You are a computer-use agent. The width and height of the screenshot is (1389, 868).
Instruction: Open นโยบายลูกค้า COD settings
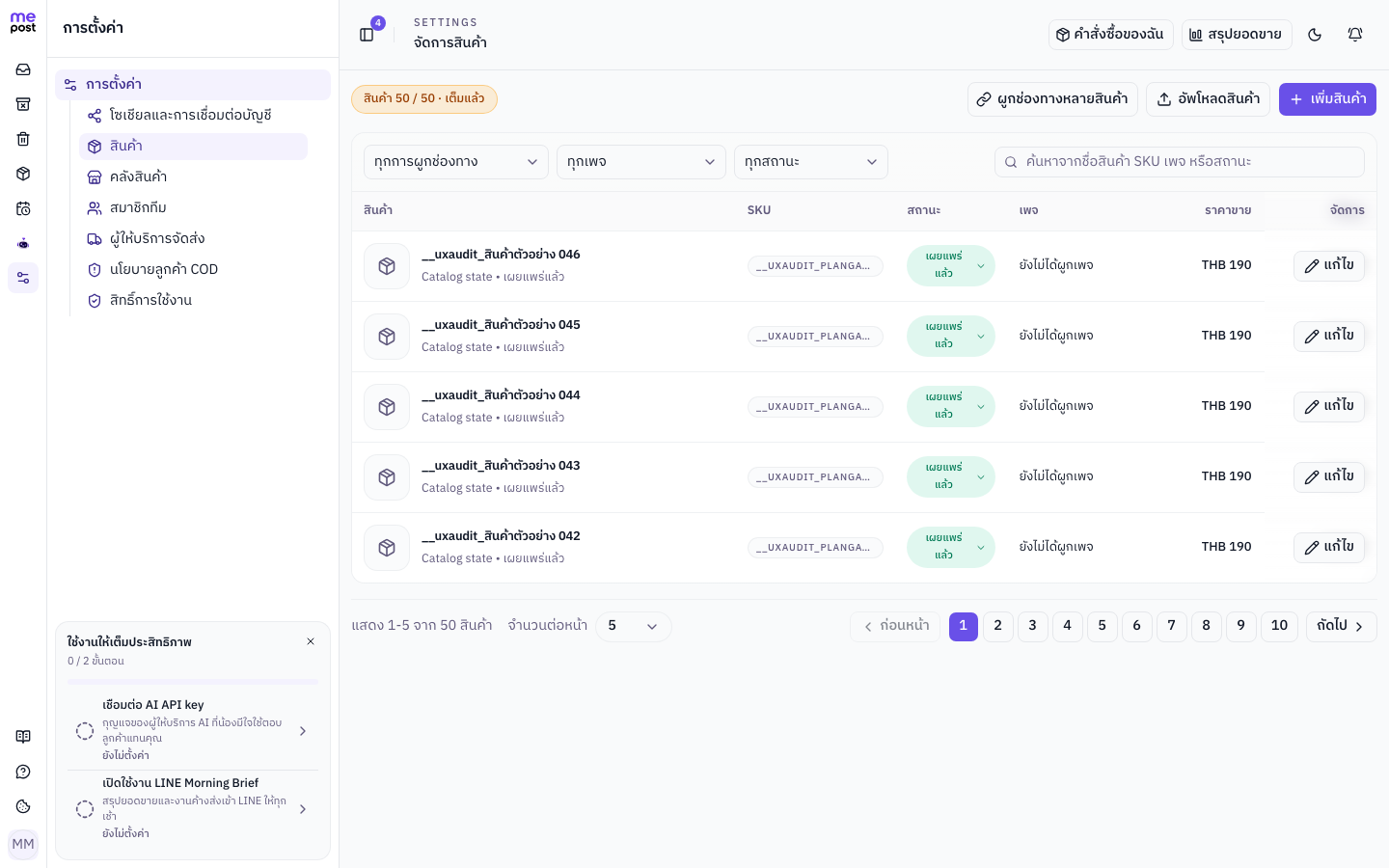(193, 270)
